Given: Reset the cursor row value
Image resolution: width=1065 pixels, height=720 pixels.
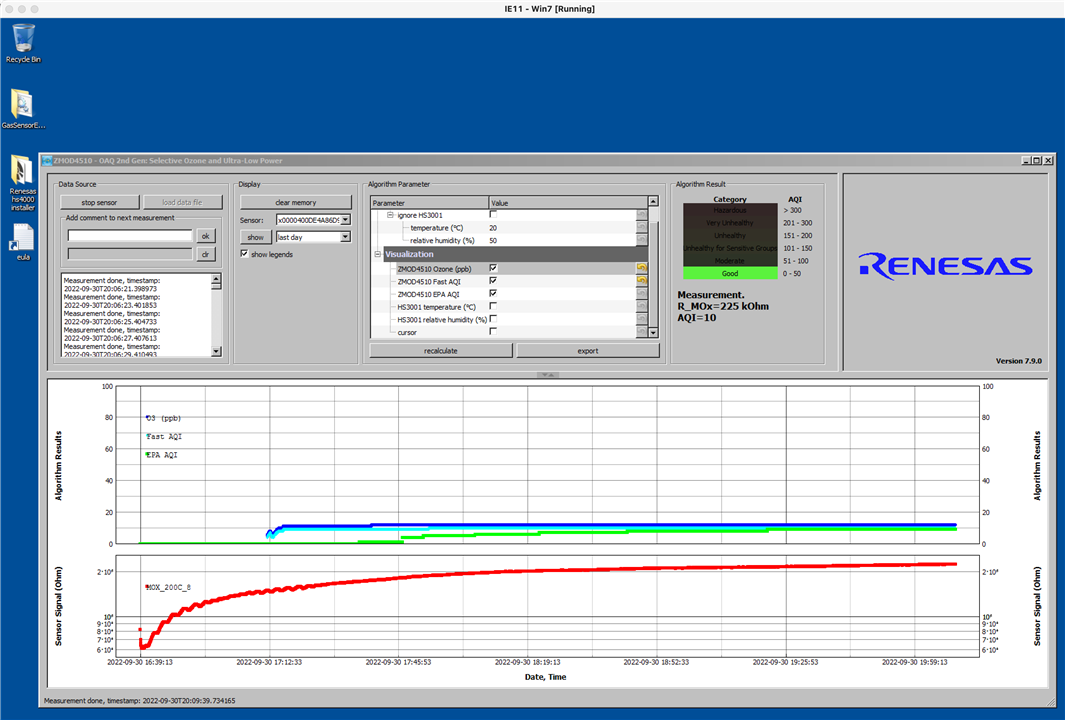Looking at the screenshot, I should [641, 331].
